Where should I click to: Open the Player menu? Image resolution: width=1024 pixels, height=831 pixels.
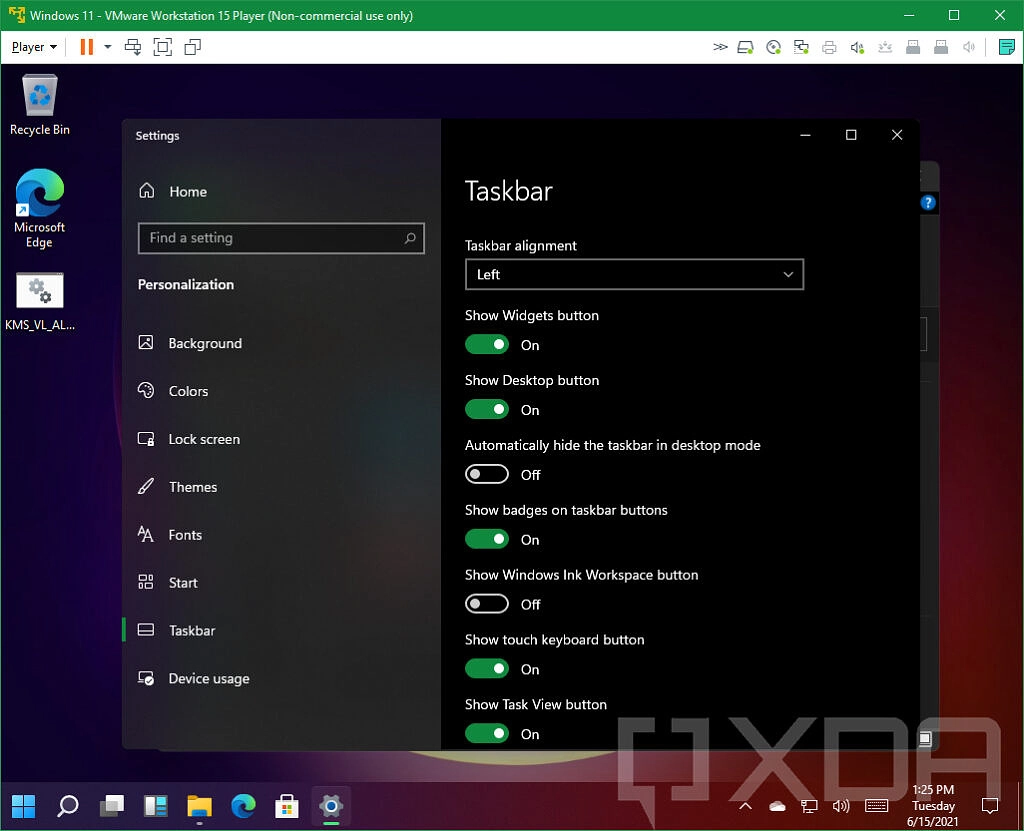coord(34,47)
